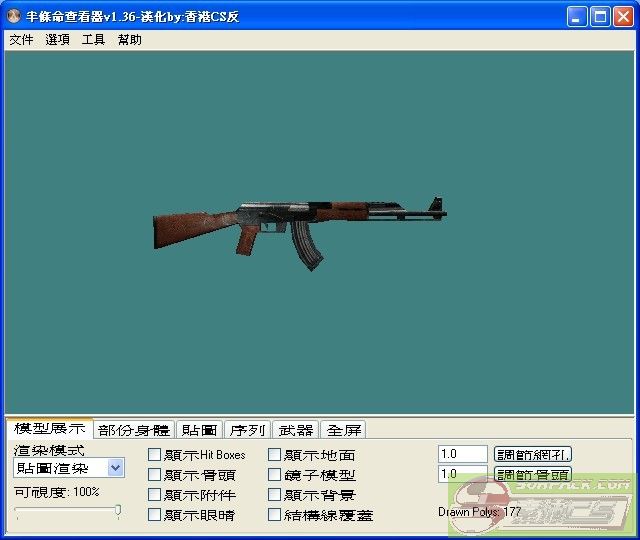Open the 選項 menu

57,40
